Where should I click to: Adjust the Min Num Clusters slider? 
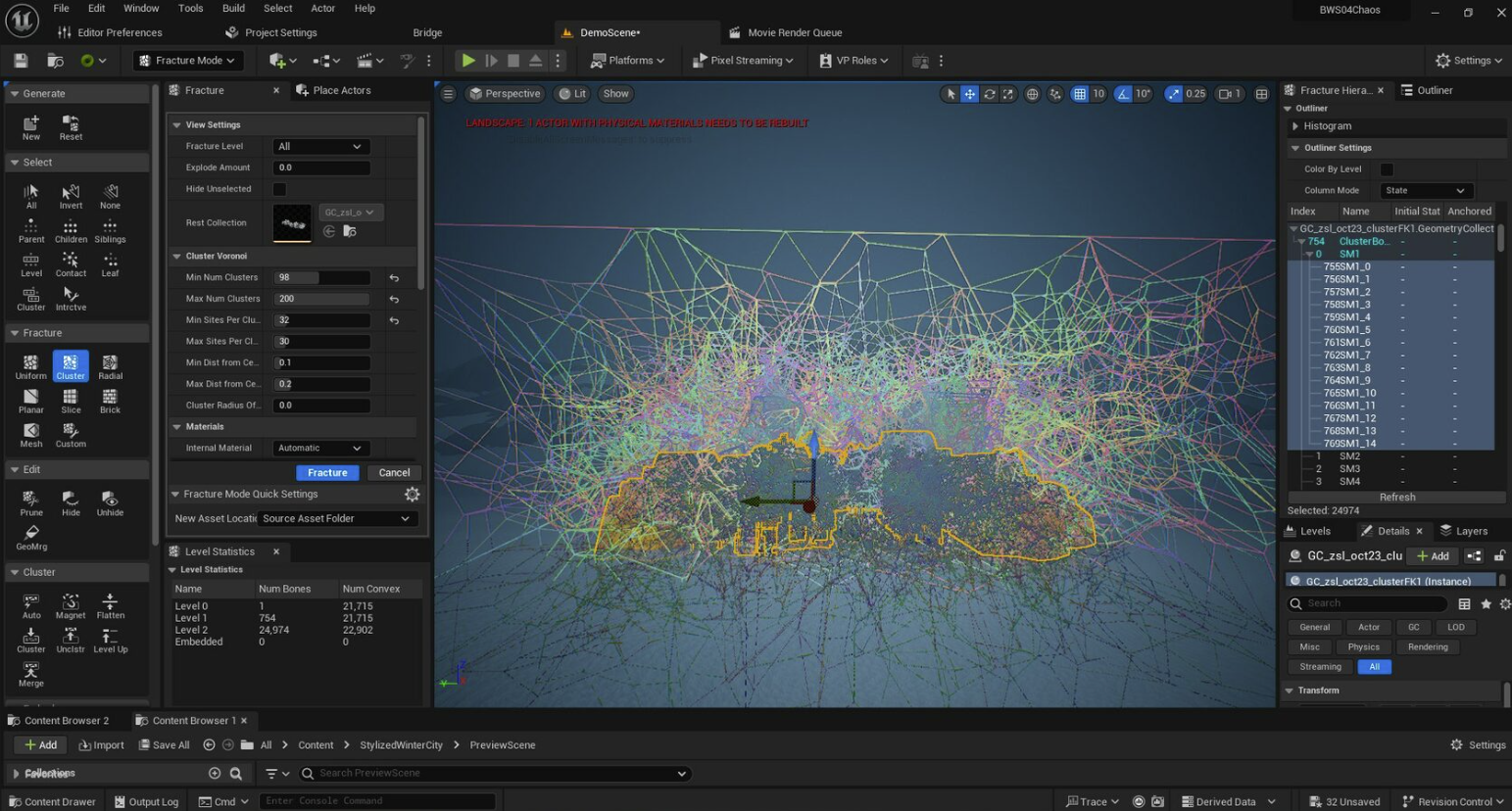coord(321,278)
